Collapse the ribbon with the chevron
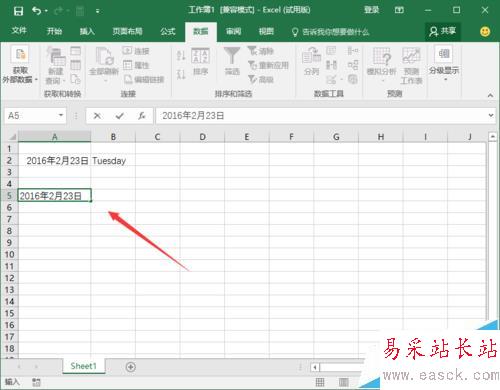500x390 pixels. tap(490, 95)
